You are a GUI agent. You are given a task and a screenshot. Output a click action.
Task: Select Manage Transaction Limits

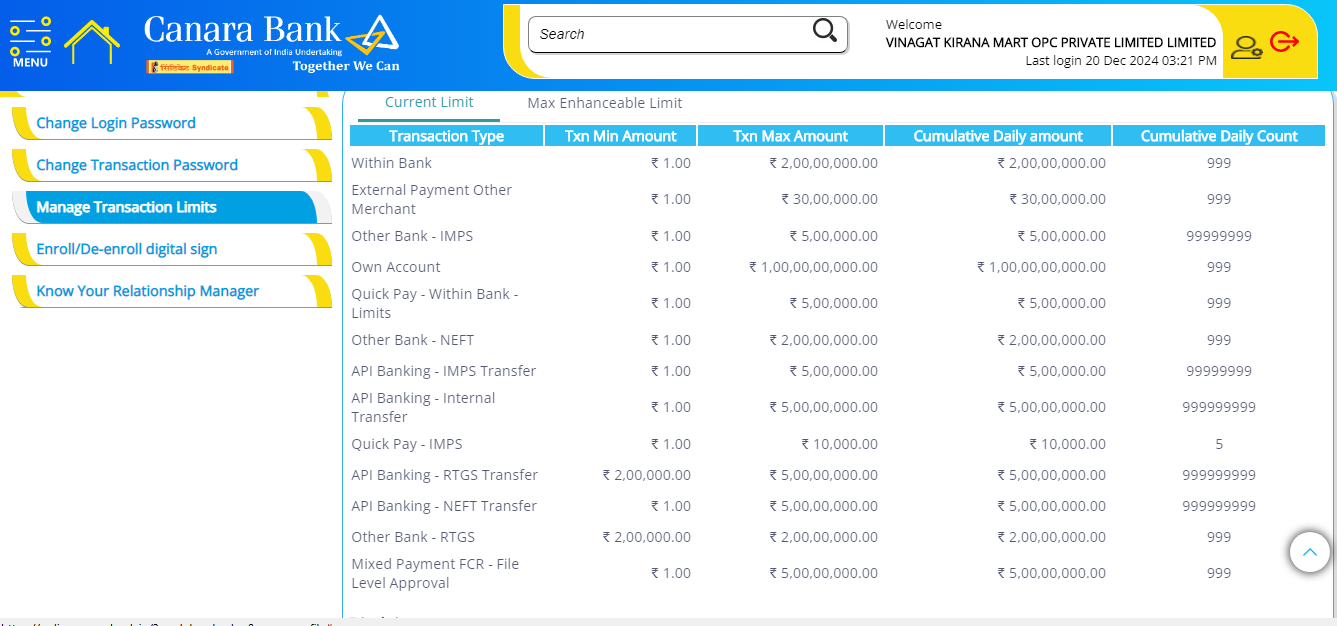171,207
